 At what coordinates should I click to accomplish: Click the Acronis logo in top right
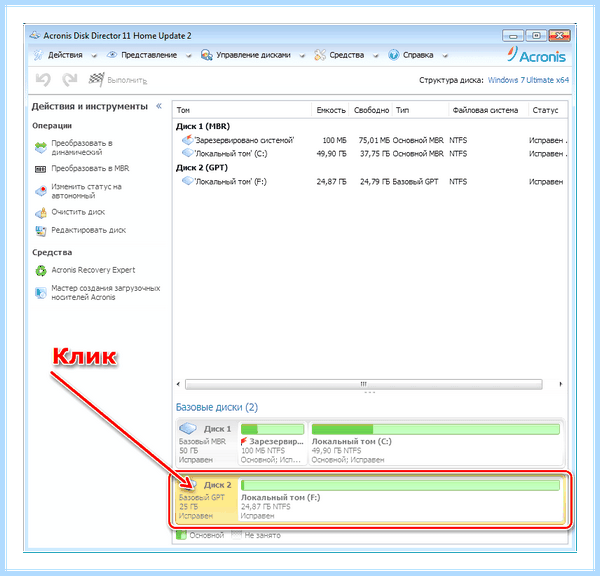[536, 55]
